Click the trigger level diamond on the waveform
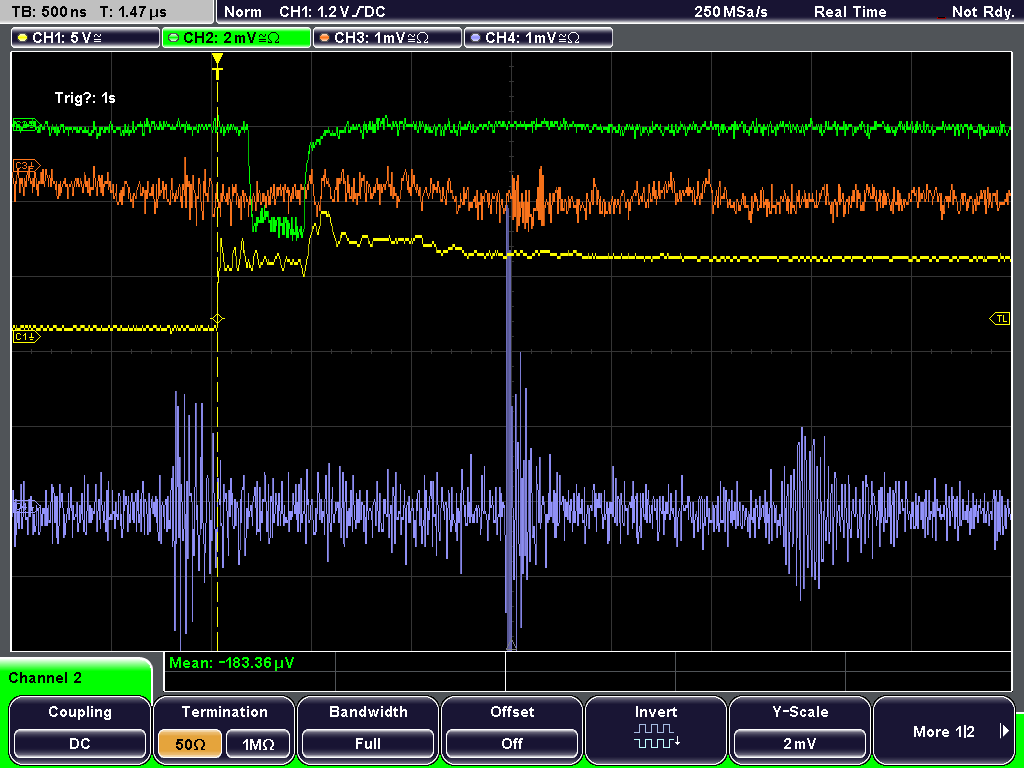Screen dimensions: 1024x768 (217, 319)
